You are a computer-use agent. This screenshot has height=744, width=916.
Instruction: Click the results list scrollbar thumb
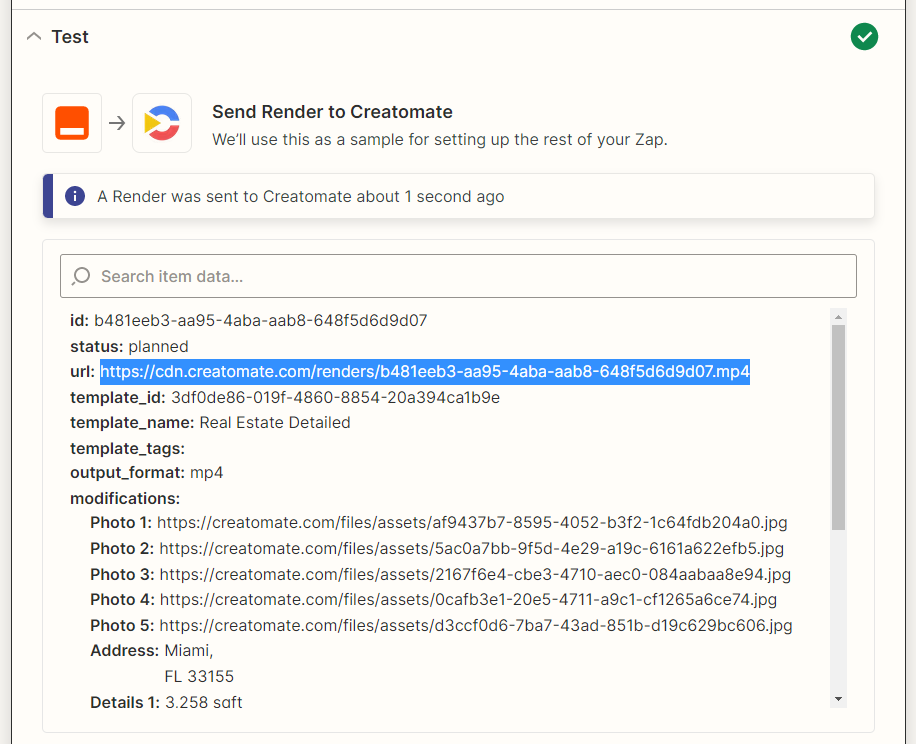(838, 427)
